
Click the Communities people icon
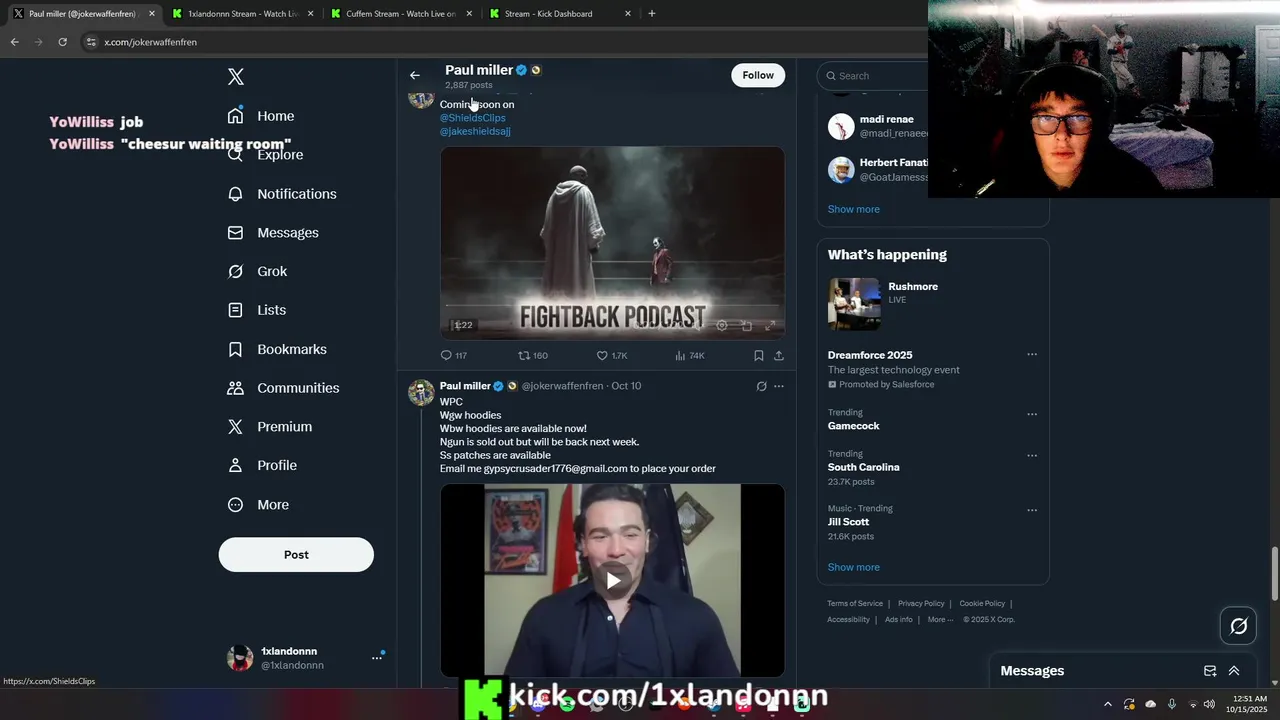[x=235, y=388]
